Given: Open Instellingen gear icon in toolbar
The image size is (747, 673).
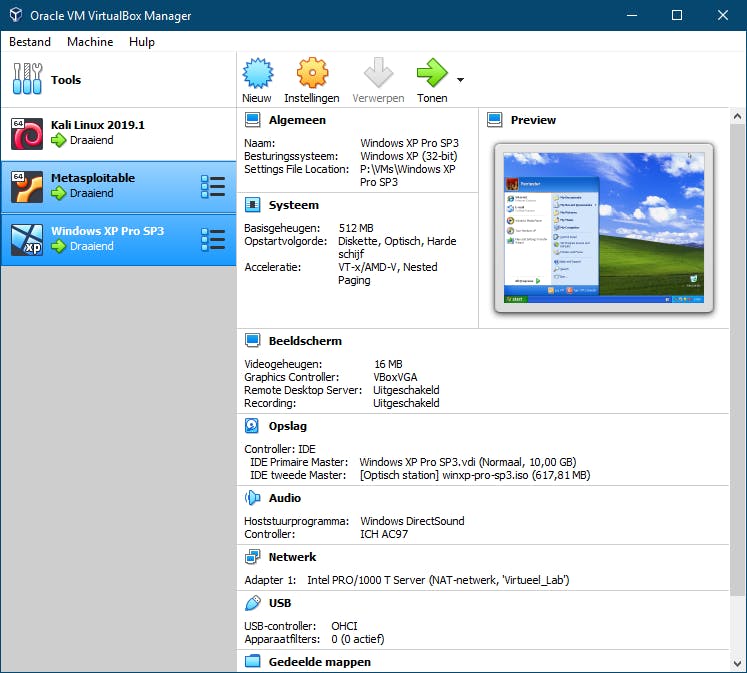Looking at the screenshot, I should 312,74.
